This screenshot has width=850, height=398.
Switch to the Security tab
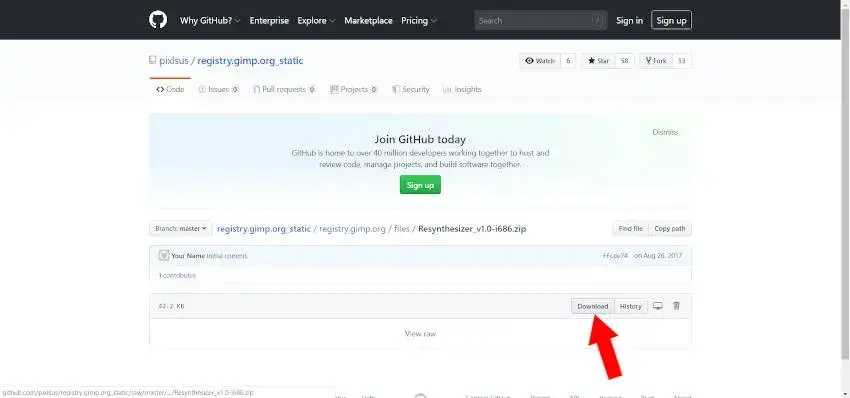pyautogui.click(x=411, y=89)
